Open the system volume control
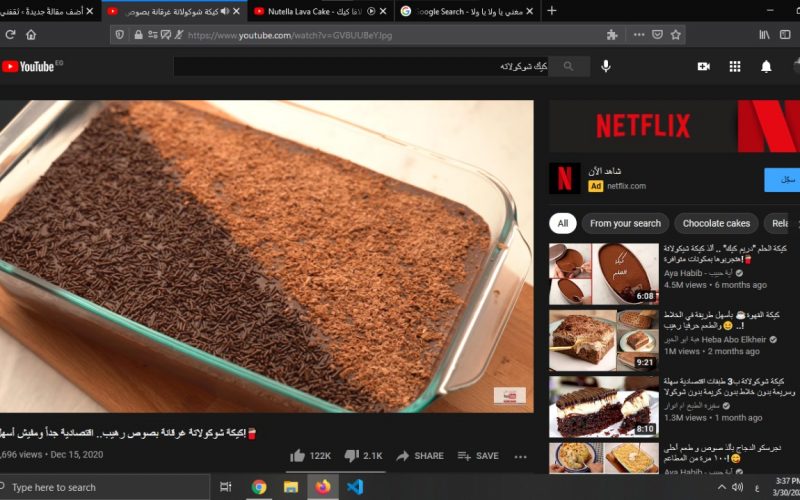Image resolution: width=800 pixels, height=500 pixels. point(737,488)
